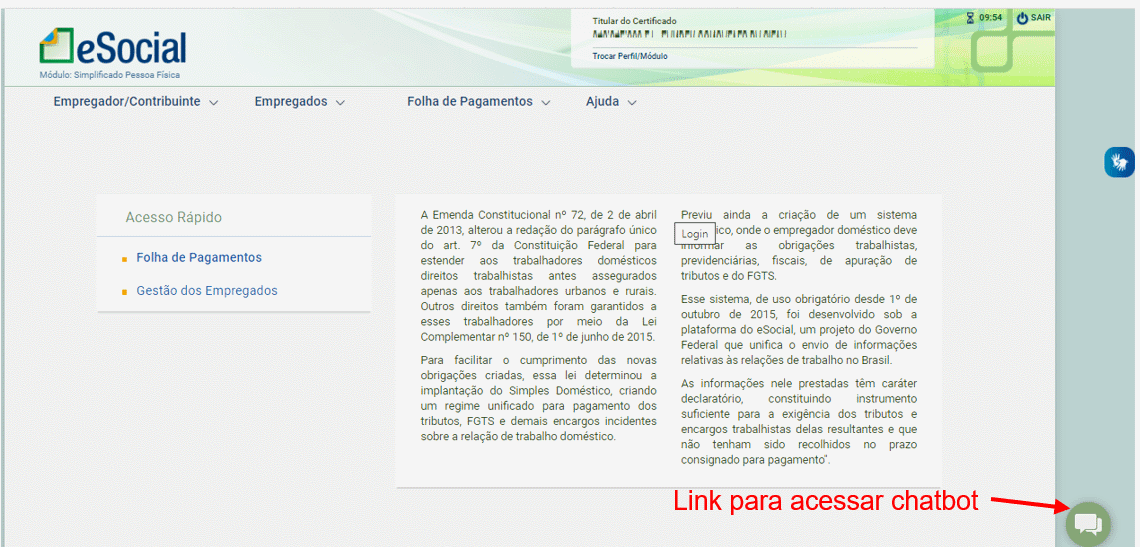Click the 09:54 session timer value
The height and width of the screenshot is (547, 1140).
[x=990, y=17]
